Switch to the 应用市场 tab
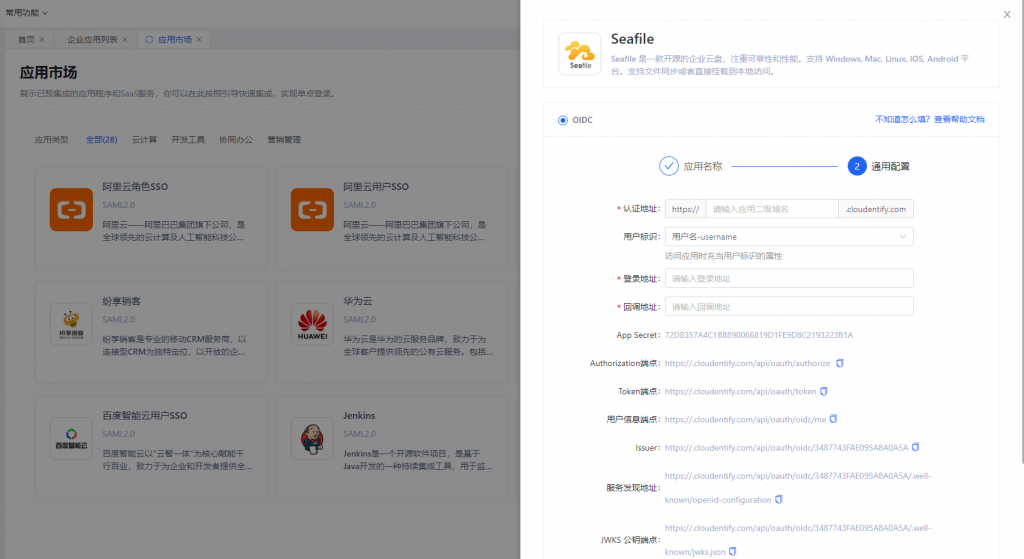1024x559 pixels. (175, 40)
